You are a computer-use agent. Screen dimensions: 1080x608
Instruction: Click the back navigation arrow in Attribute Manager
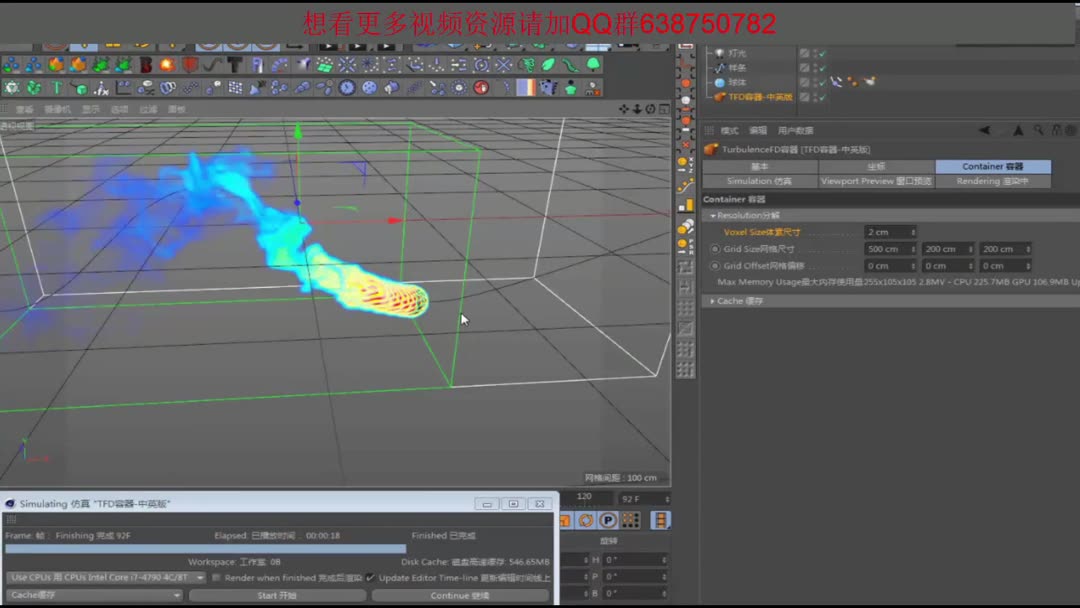983,129
